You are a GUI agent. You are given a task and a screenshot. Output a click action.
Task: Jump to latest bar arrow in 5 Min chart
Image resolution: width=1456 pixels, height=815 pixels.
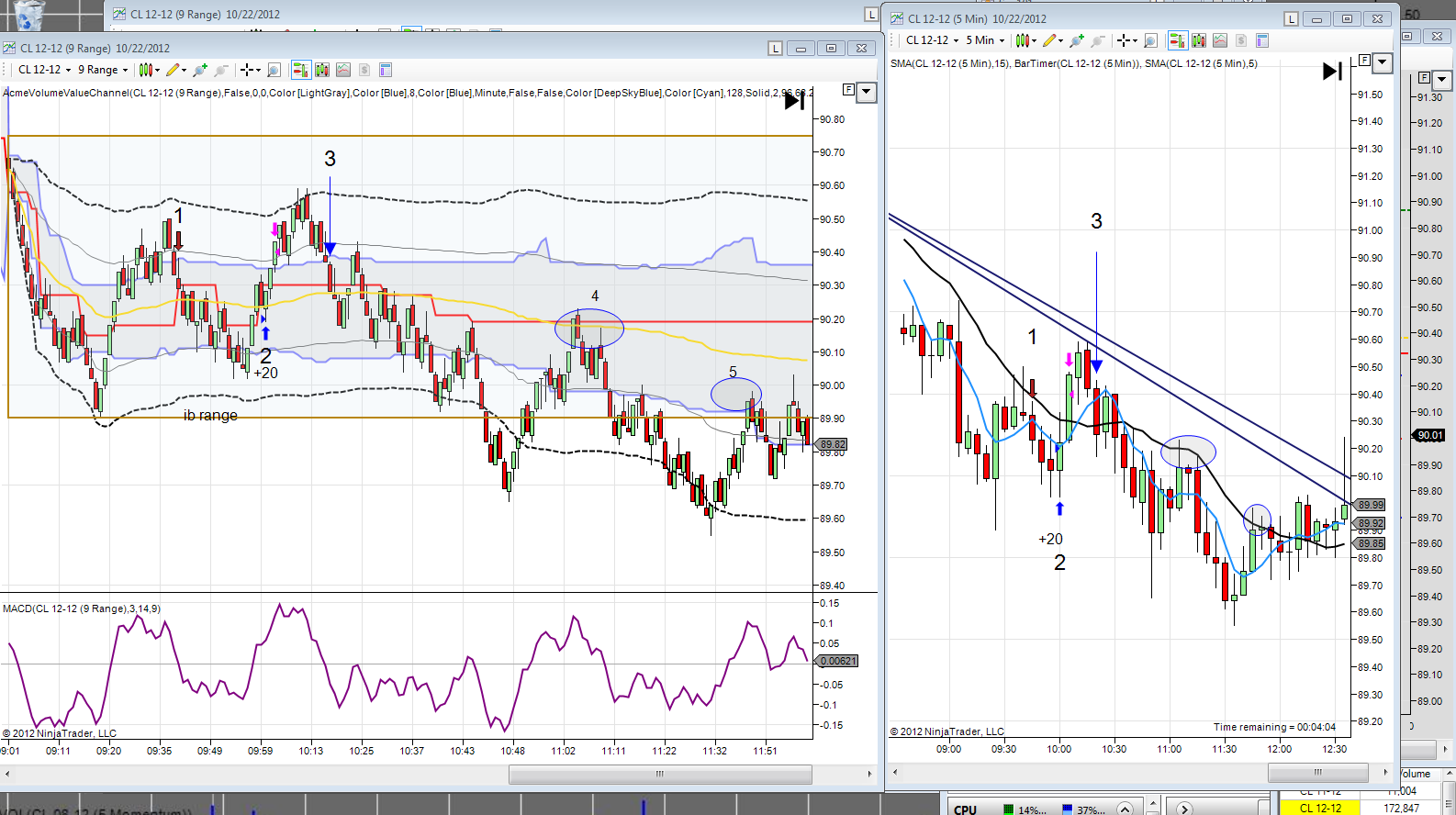coord(1333,71)
